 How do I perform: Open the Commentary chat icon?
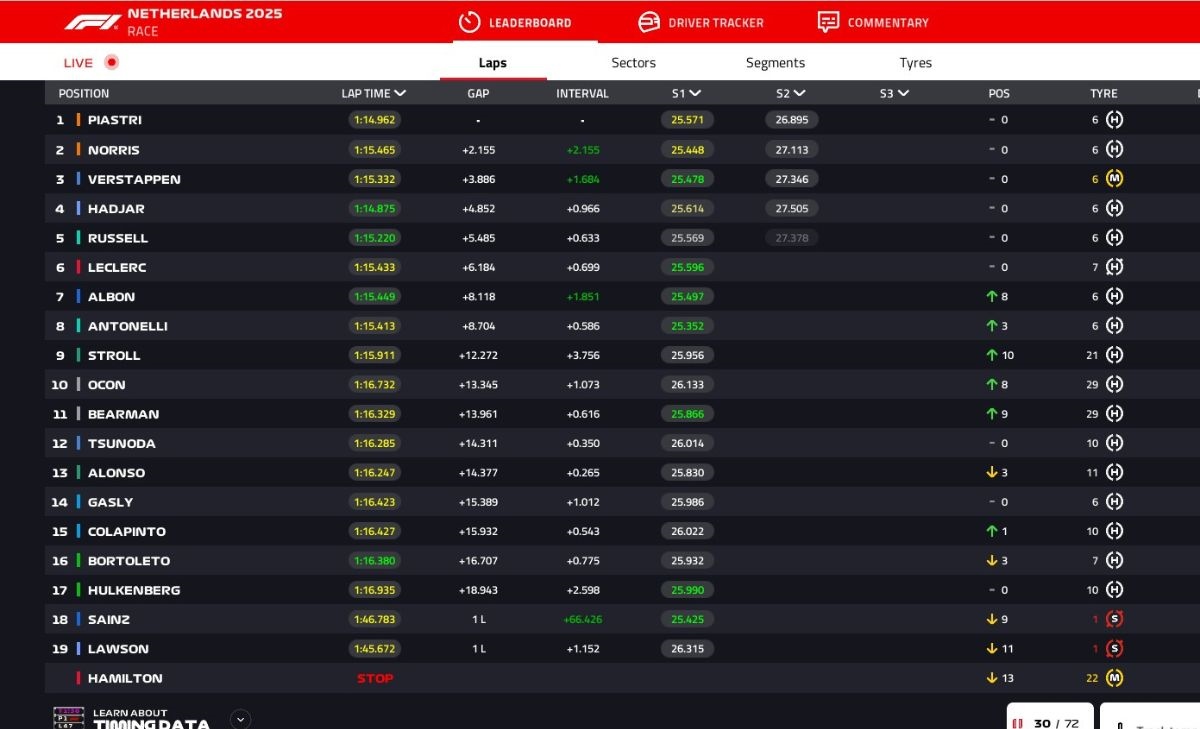[828, 22]
